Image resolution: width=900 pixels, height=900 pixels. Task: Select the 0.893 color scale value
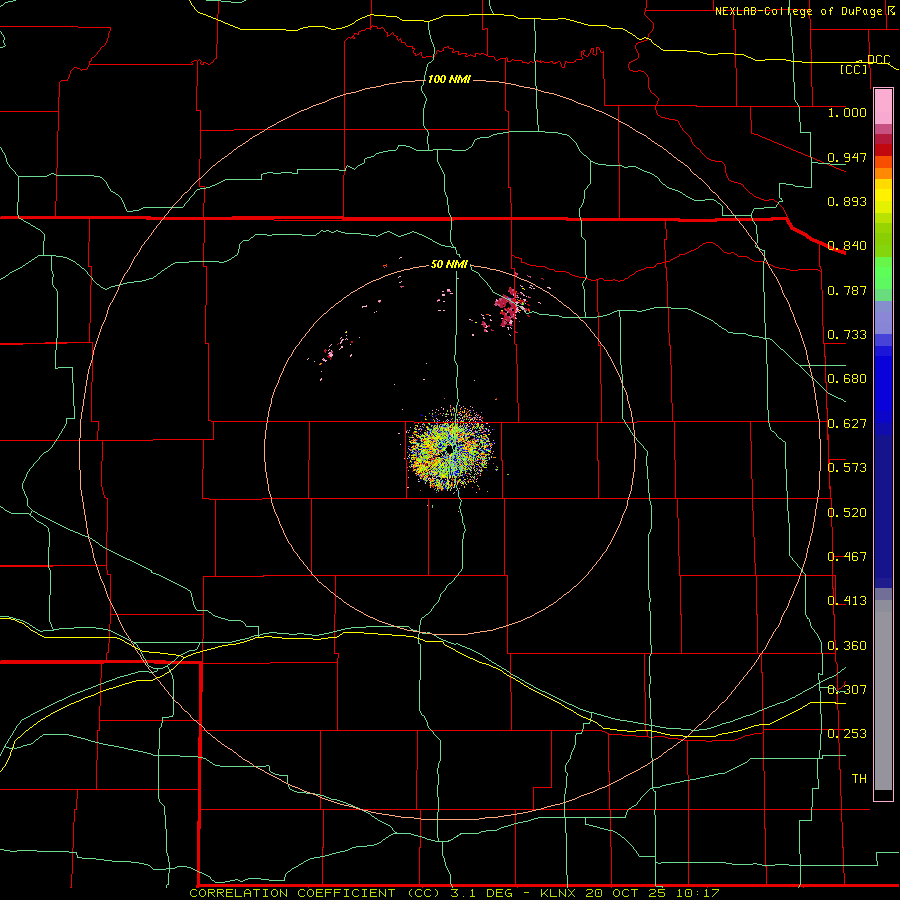click(847, 201)
